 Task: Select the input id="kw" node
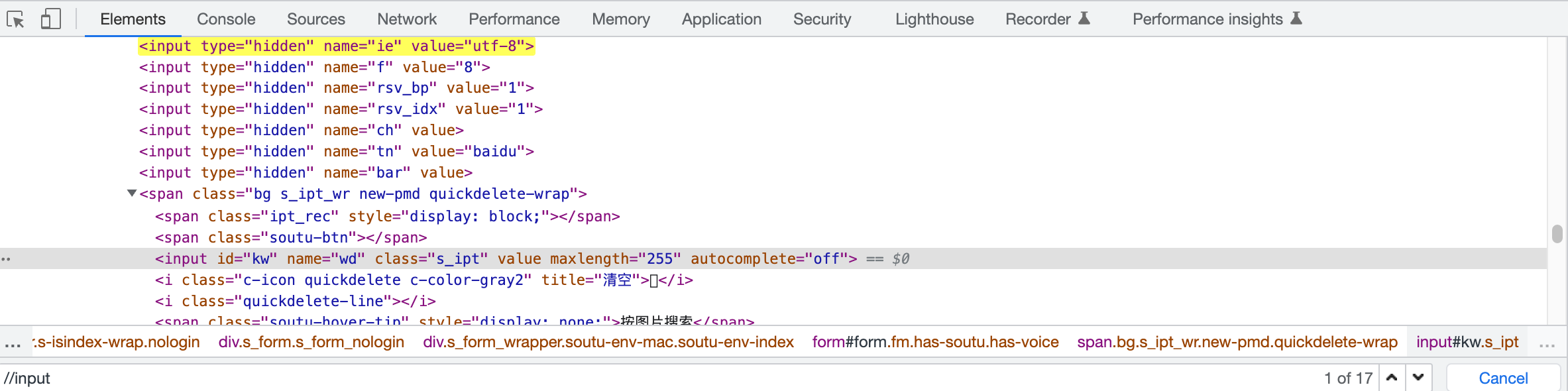tap(505, 258)
